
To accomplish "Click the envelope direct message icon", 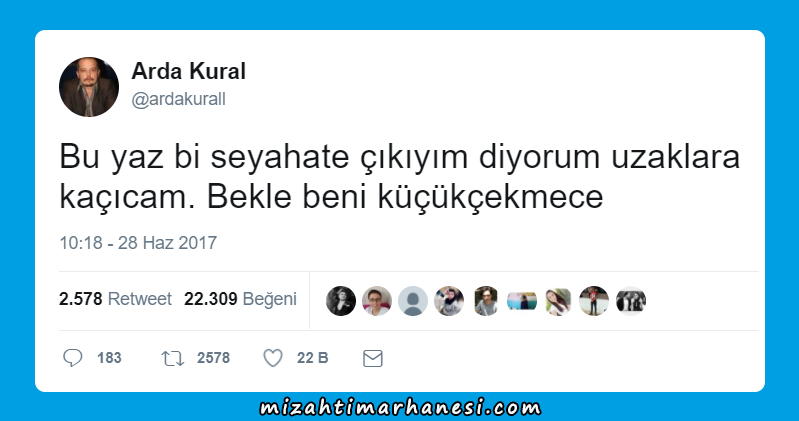I will click(x=372, y=358).
